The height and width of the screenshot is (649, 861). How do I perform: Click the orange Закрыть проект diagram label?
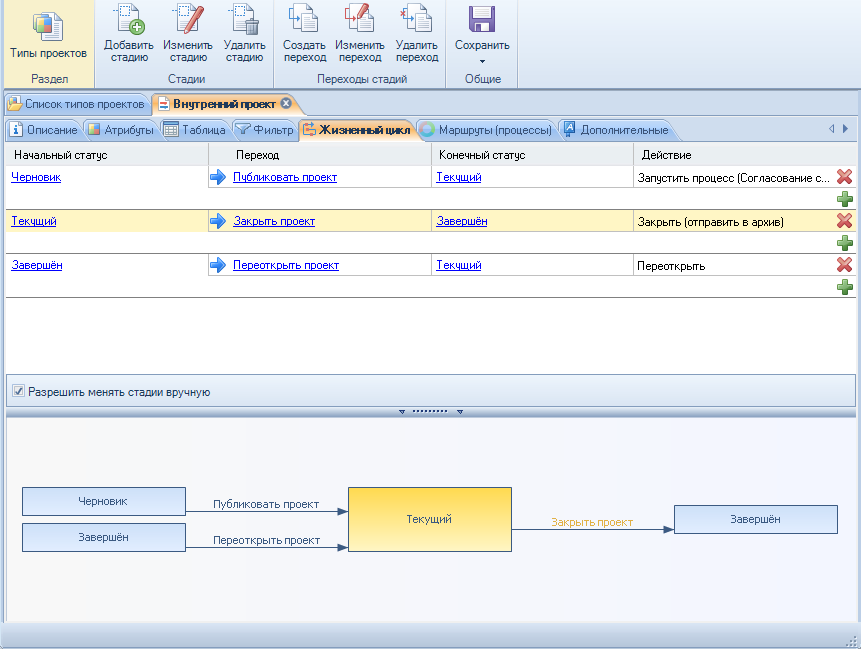coord(592,522)
